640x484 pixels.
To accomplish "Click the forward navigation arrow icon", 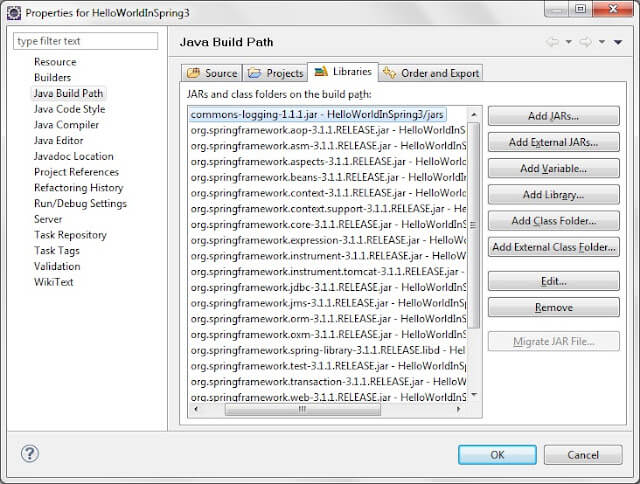I will pyautogui.click(x=586, y=42).
